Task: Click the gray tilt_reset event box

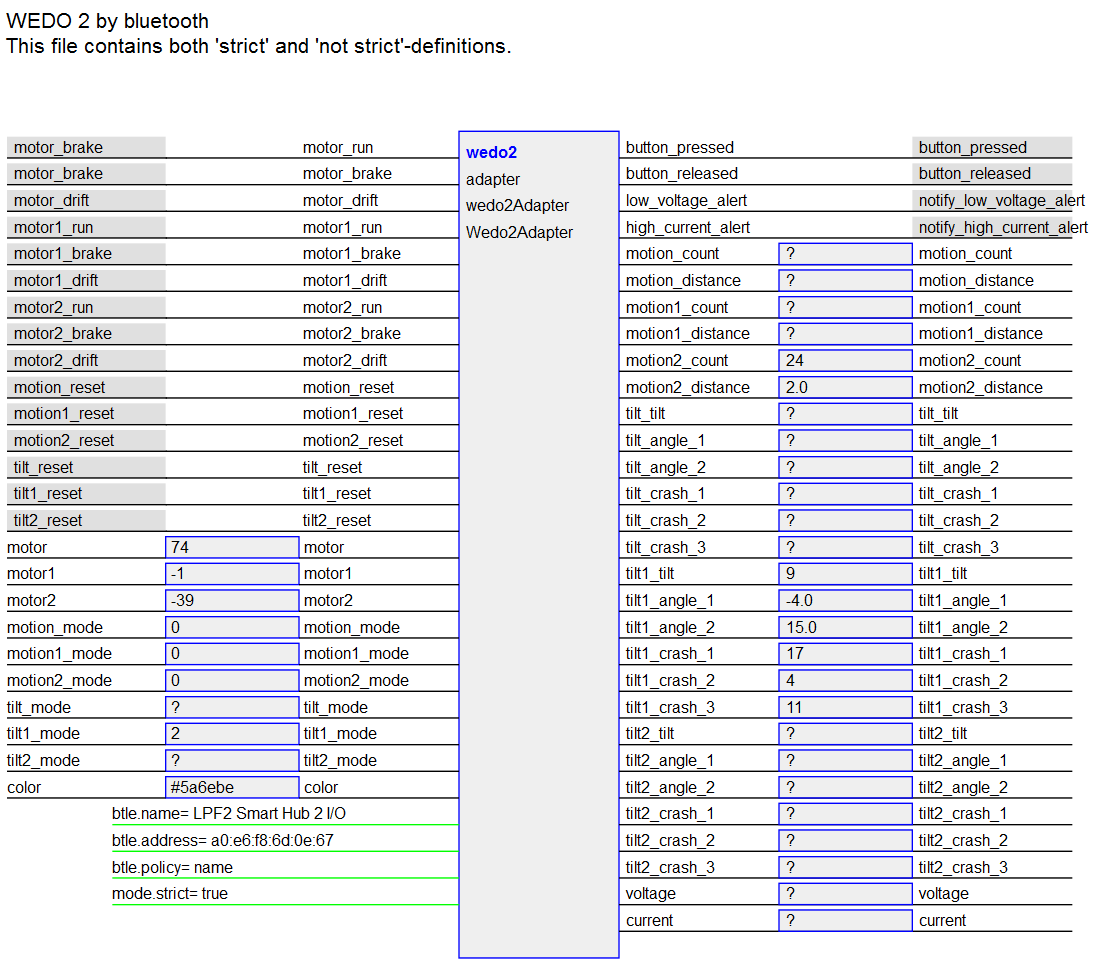Action: tap(86, 468)
